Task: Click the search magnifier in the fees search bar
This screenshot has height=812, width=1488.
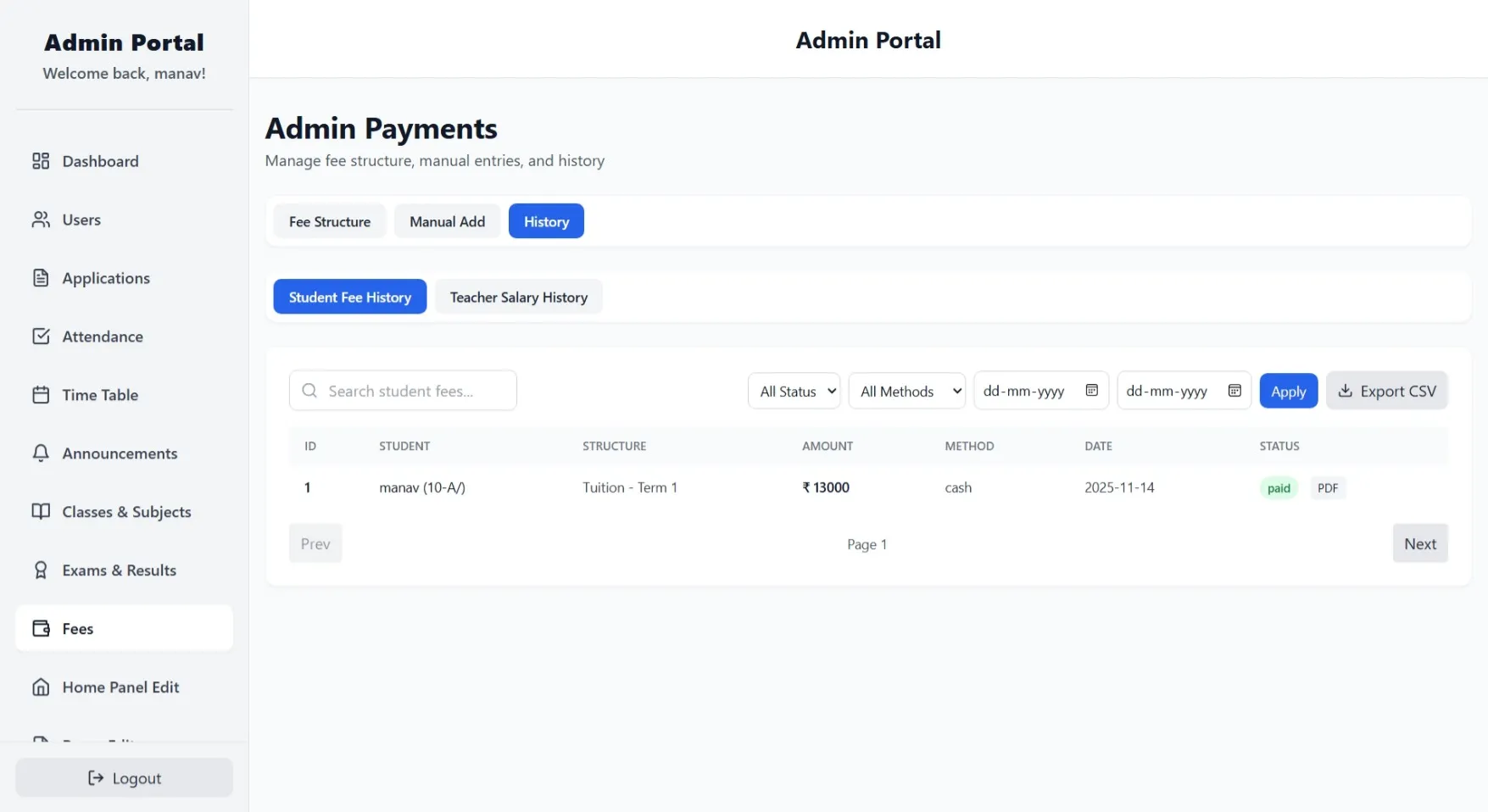Action: pyautogui.click(x=310, y=391)
